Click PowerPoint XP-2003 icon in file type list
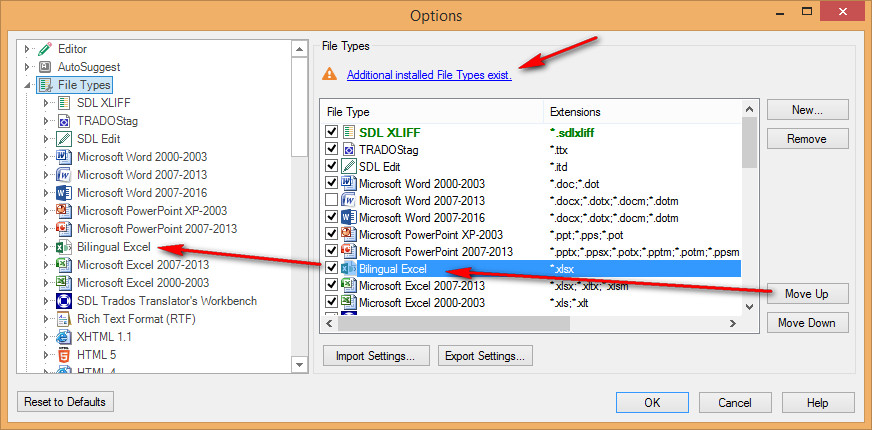This screenshot has width=872, height=430. click(349, 234)
